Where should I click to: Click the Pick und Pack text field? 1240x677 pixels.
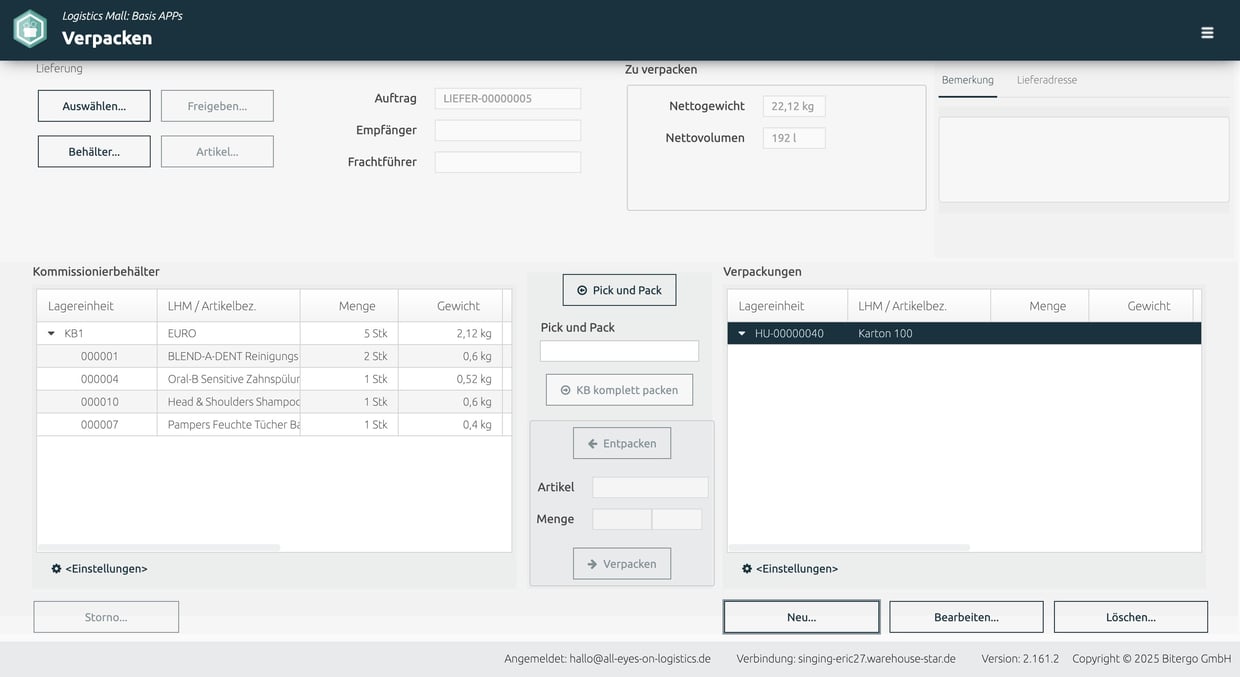[619, 351]
